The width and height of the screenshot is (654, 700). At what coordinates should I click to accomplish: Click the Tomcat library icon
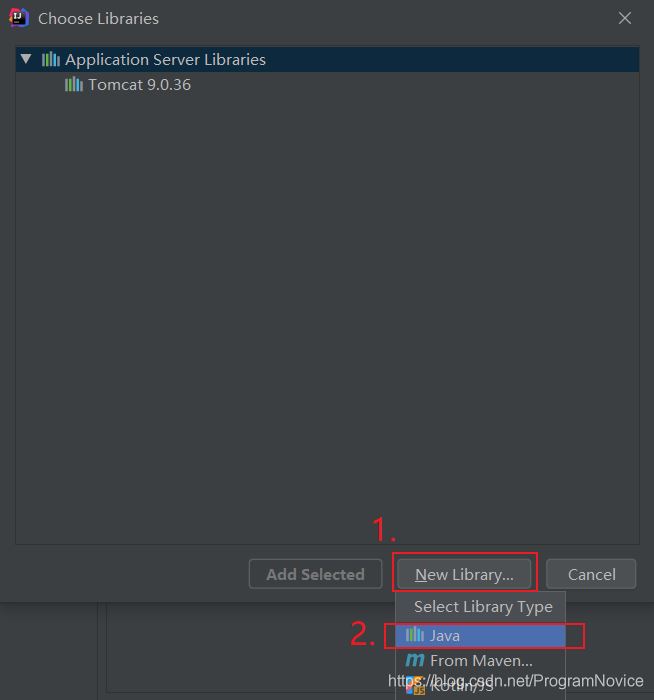pyautogui.click(x=74, y=85)
